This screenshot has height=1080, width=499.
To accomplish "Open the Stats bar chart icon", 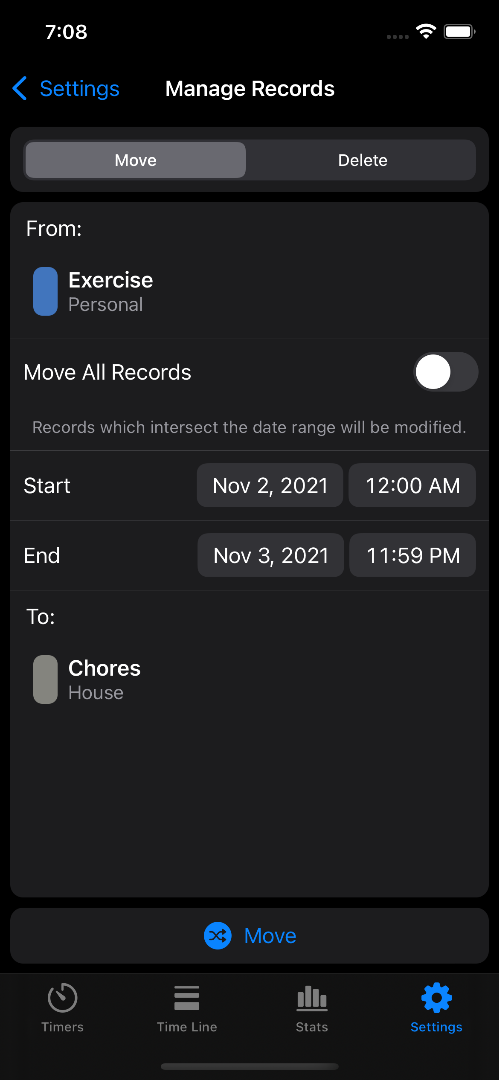I will 312,997.
